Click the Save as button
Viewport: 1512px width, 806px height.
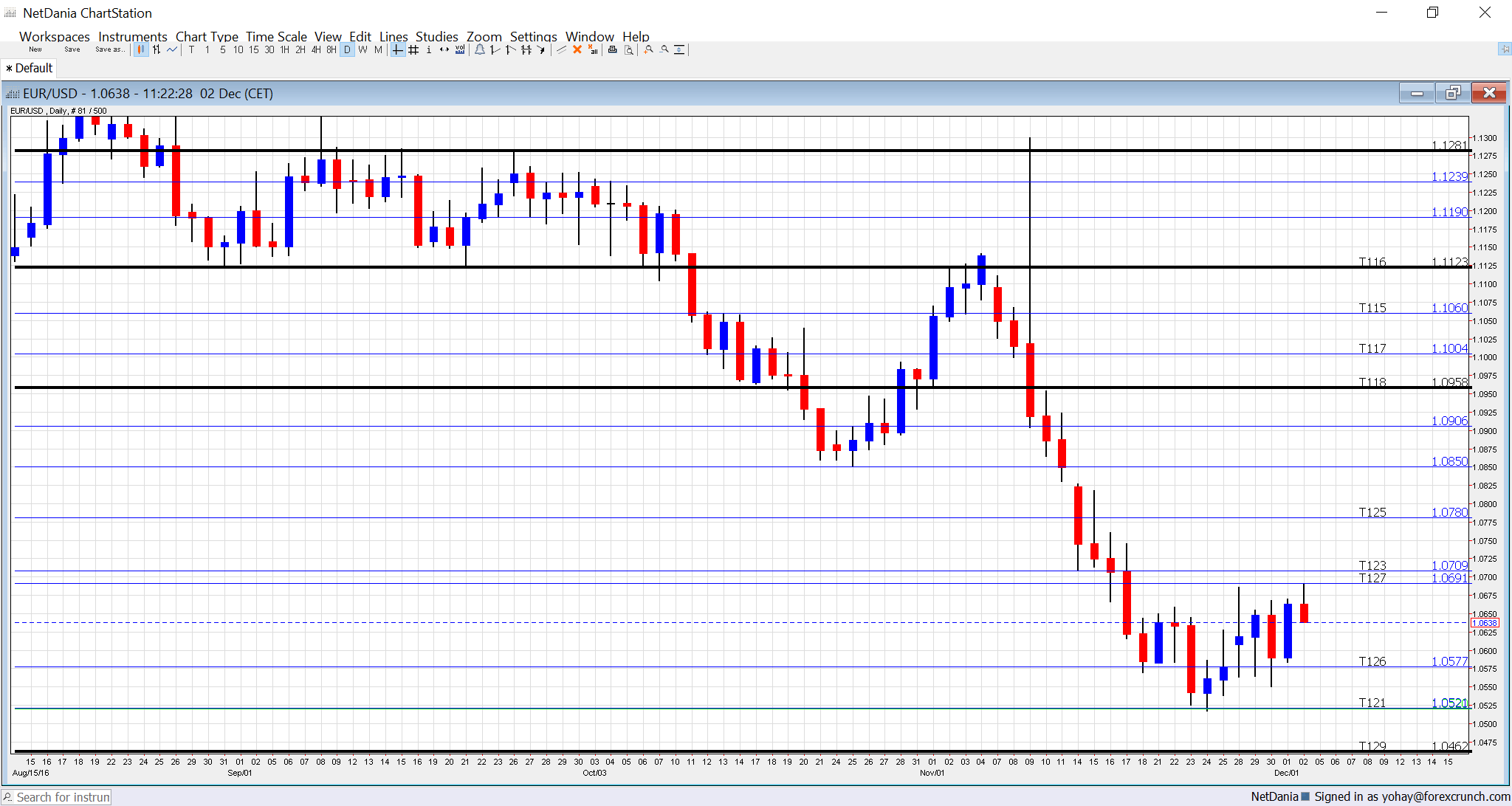109,49
